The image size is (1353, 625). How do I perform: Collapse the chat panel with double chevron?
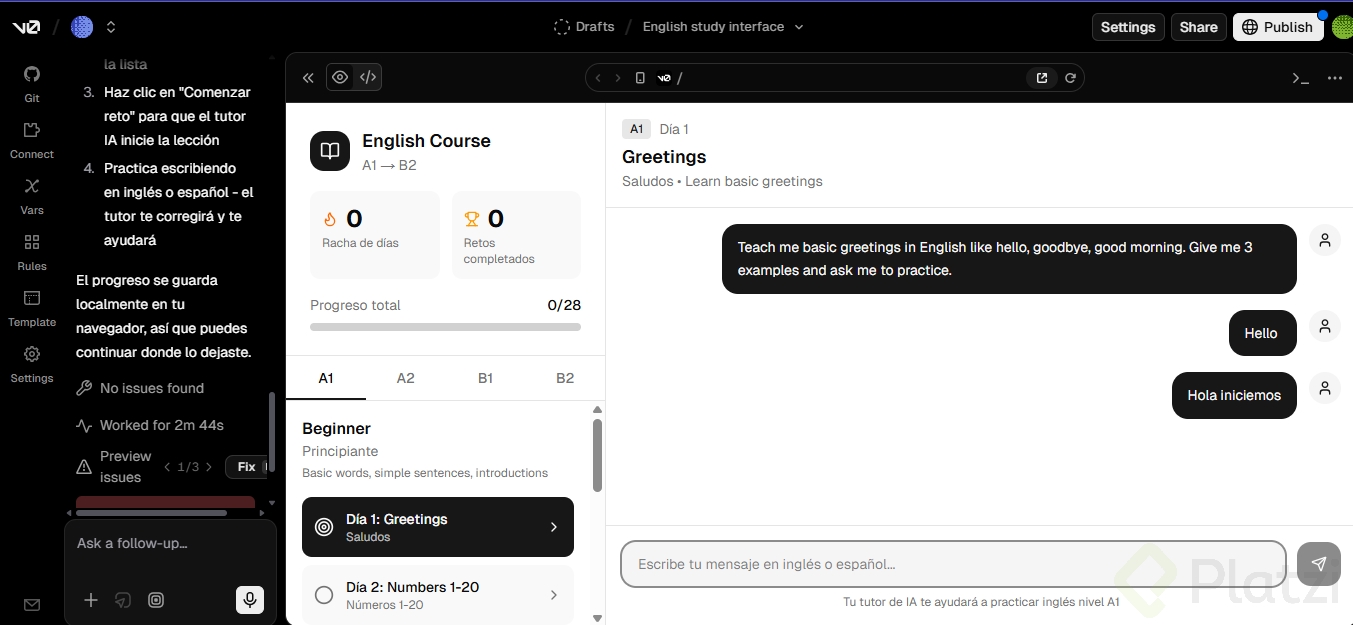pyautogui.click(x=308, y=78)
